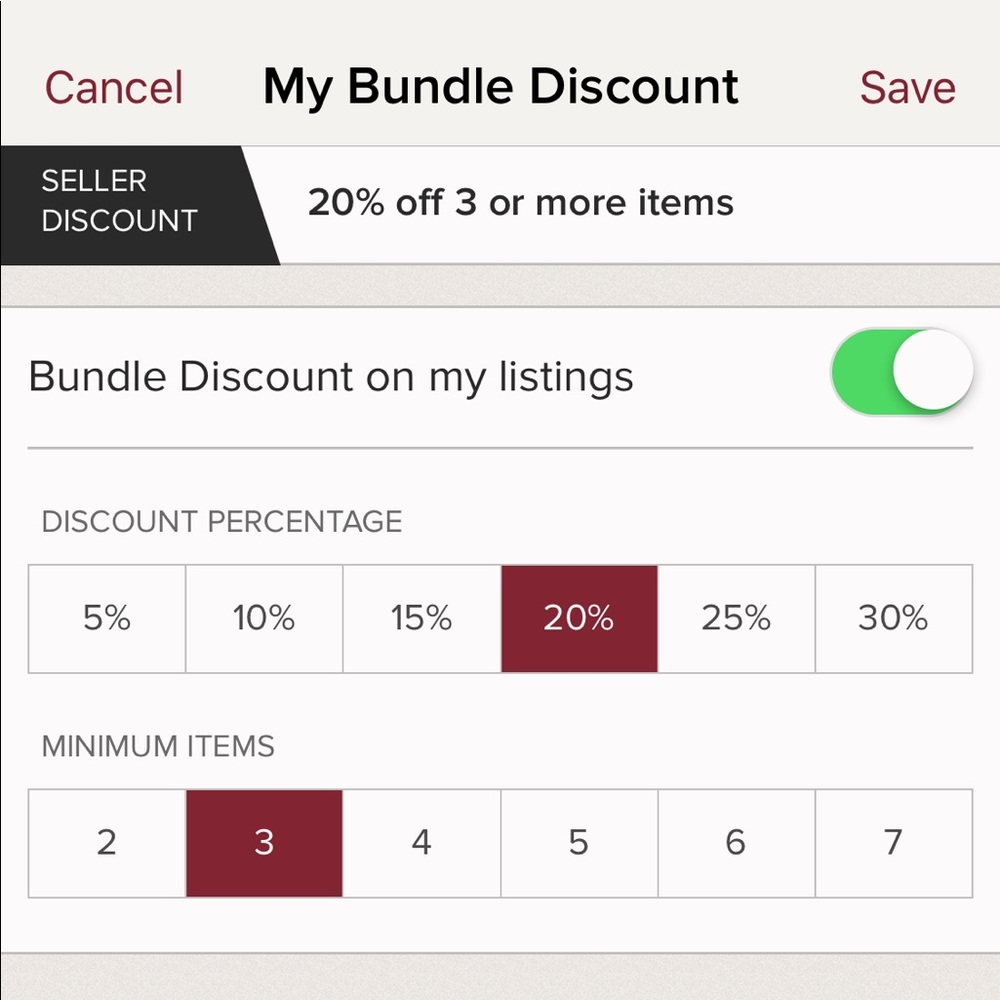Select 10% discount percentage
Image resolution: width=1000 pixels, height=1000 pixels.
(x=263, y=618)
